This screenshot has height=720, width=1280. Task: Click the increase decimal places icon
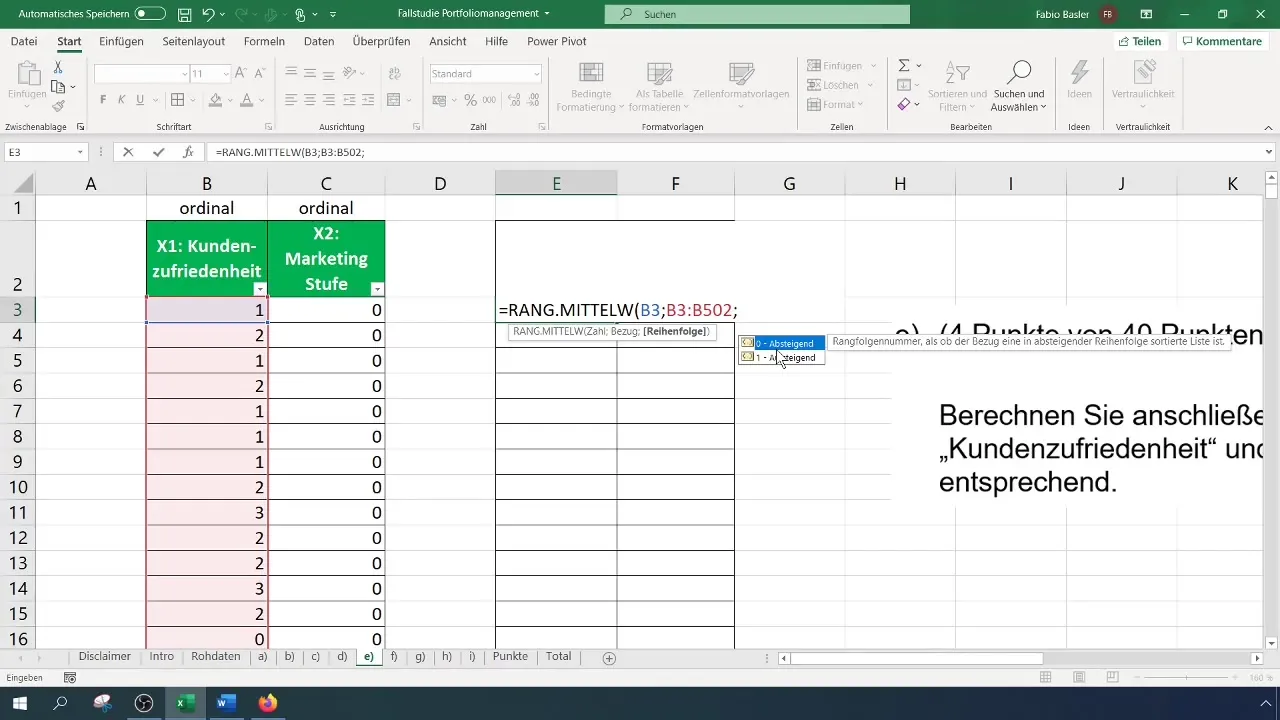[x=515, y=100]
